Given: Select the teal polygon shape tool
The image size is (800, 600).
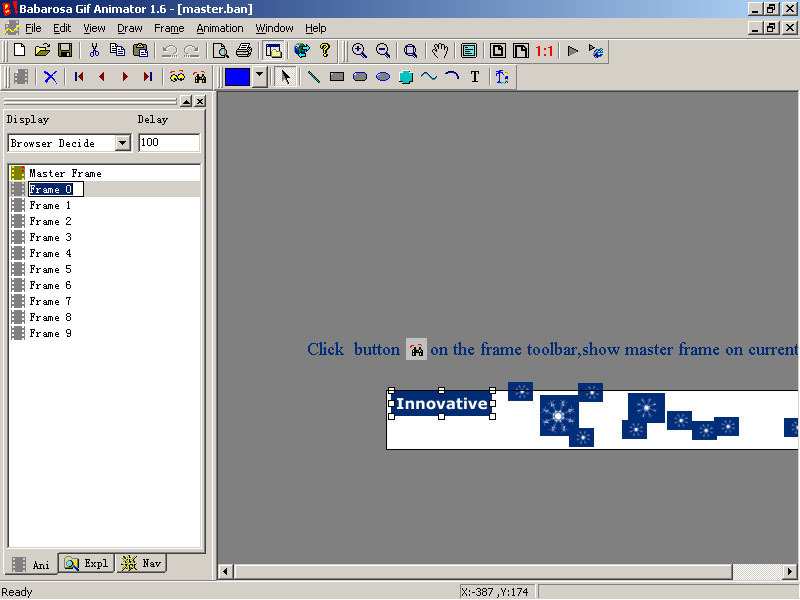Looking at the screenshot, I should pyautogui.click(x=406, y=77).
